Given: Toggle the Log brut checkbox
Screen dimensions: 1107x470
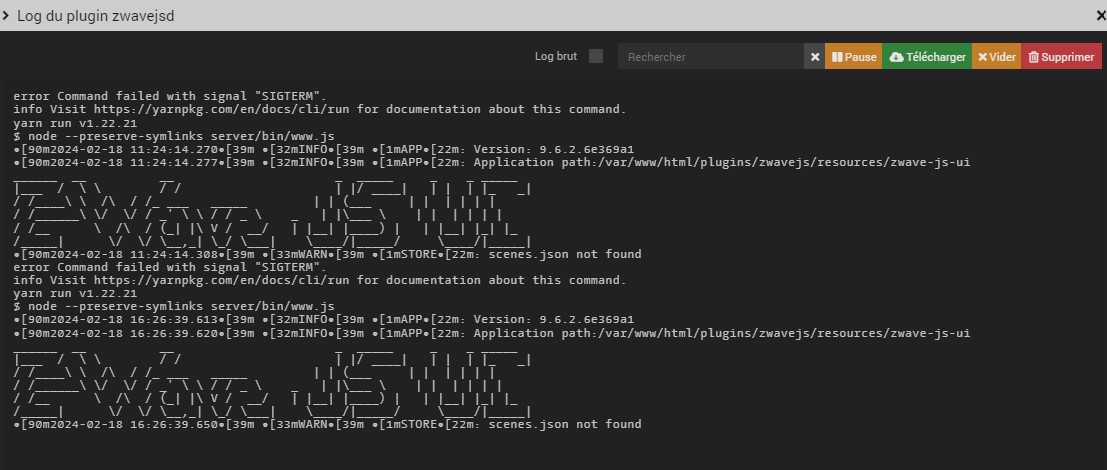Looking at the screenshot, I should (x=596, y=56).
